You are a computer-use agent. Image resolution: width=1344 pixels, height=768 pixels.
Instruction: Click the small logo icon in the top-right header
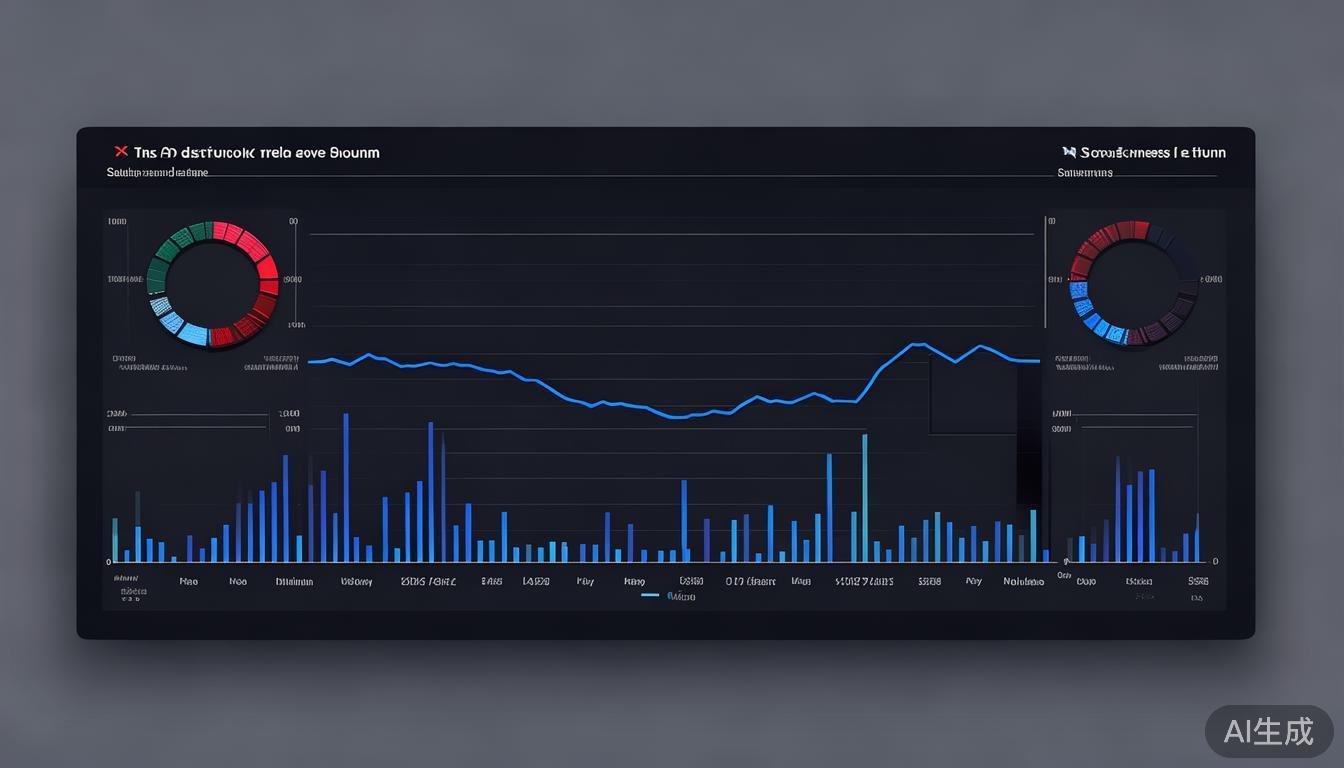[x=1069, y=152]
